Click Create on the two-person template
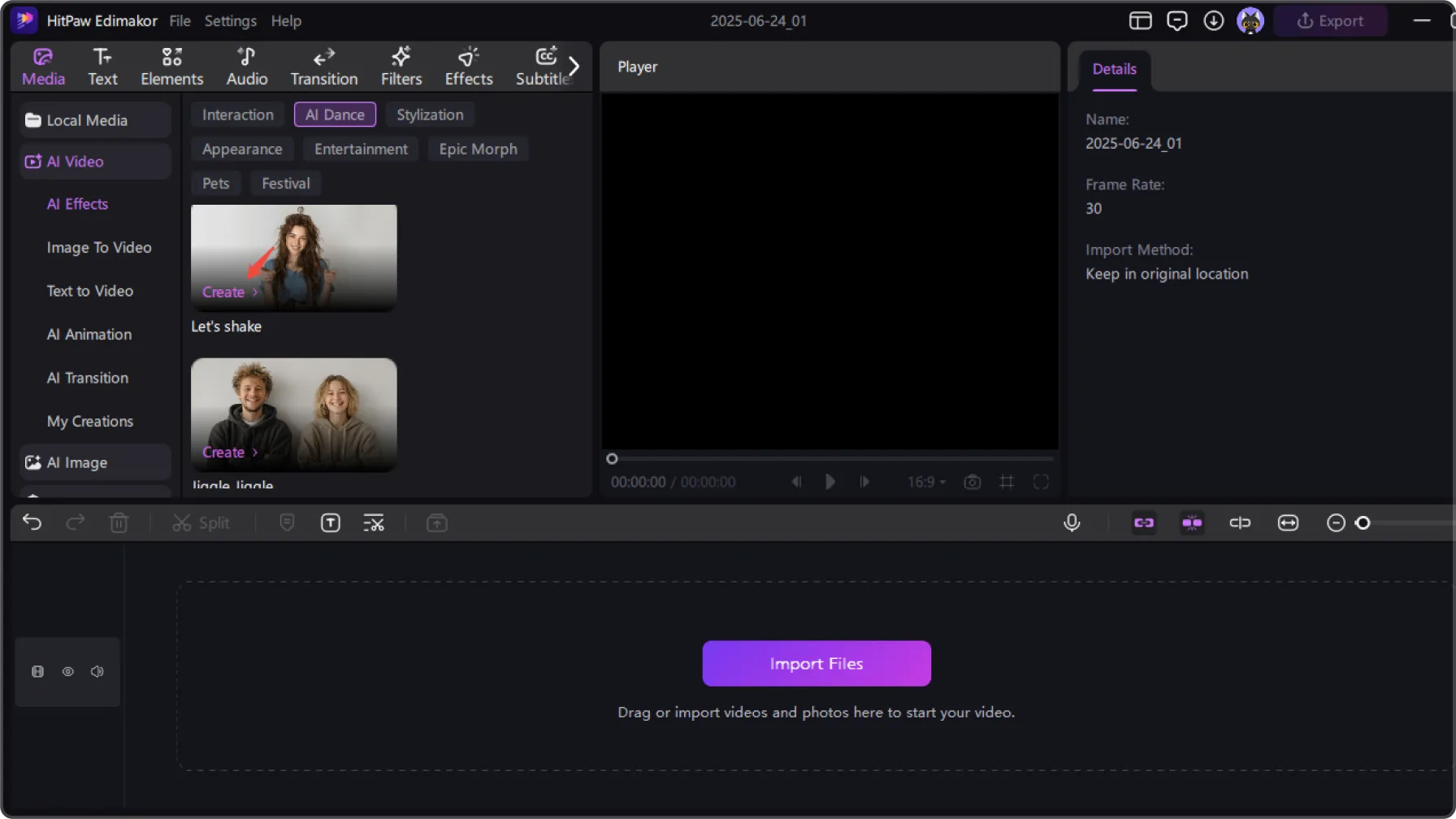This screenshot has width=1456, height=819. tap(230, 453)
